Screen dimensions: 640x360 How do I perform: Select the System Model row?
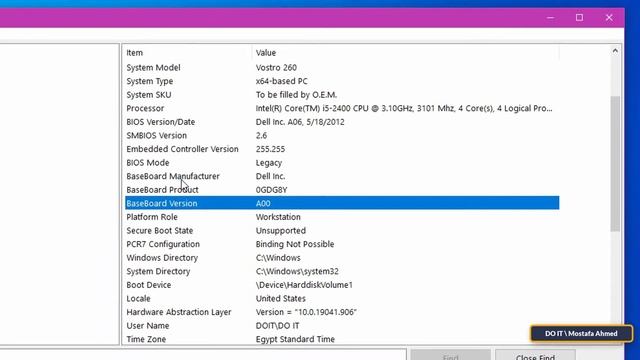[x=342, y=67]
